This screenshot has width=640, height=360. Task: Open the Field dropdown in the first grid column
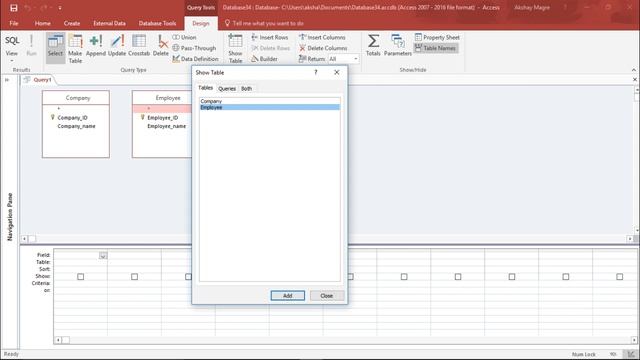click(103, 256)
